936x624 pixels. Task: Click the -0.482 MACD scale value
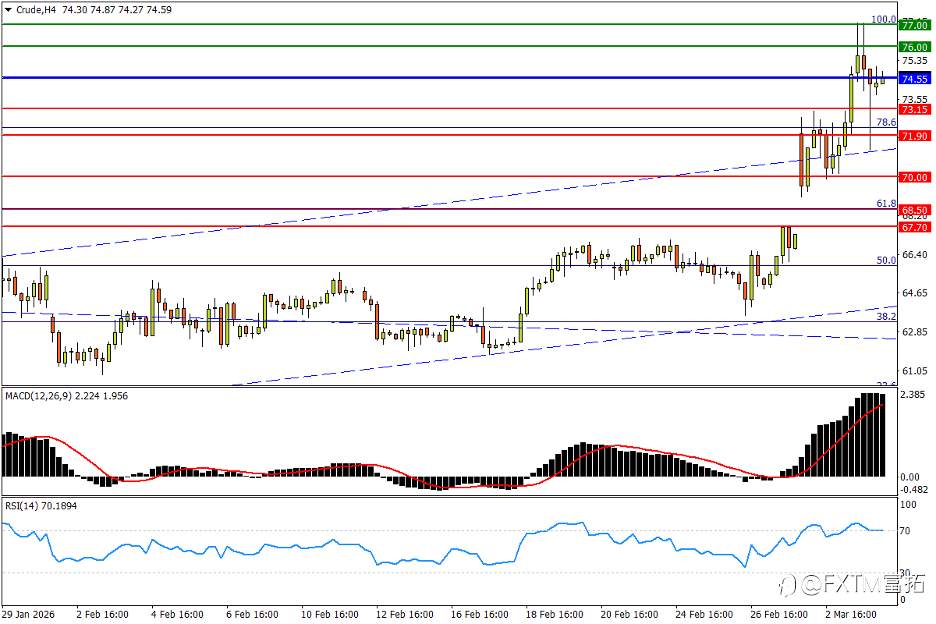914,490
